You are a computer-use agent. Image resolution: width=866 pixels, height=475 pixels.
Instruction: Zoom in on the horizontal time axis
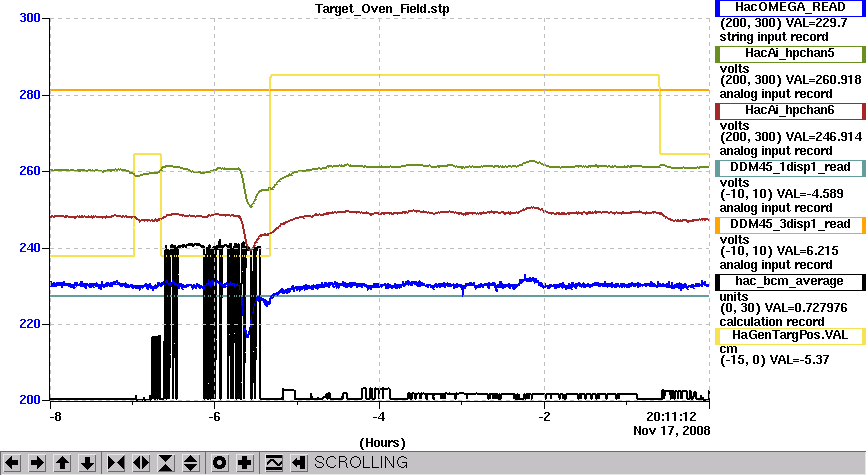115,462
